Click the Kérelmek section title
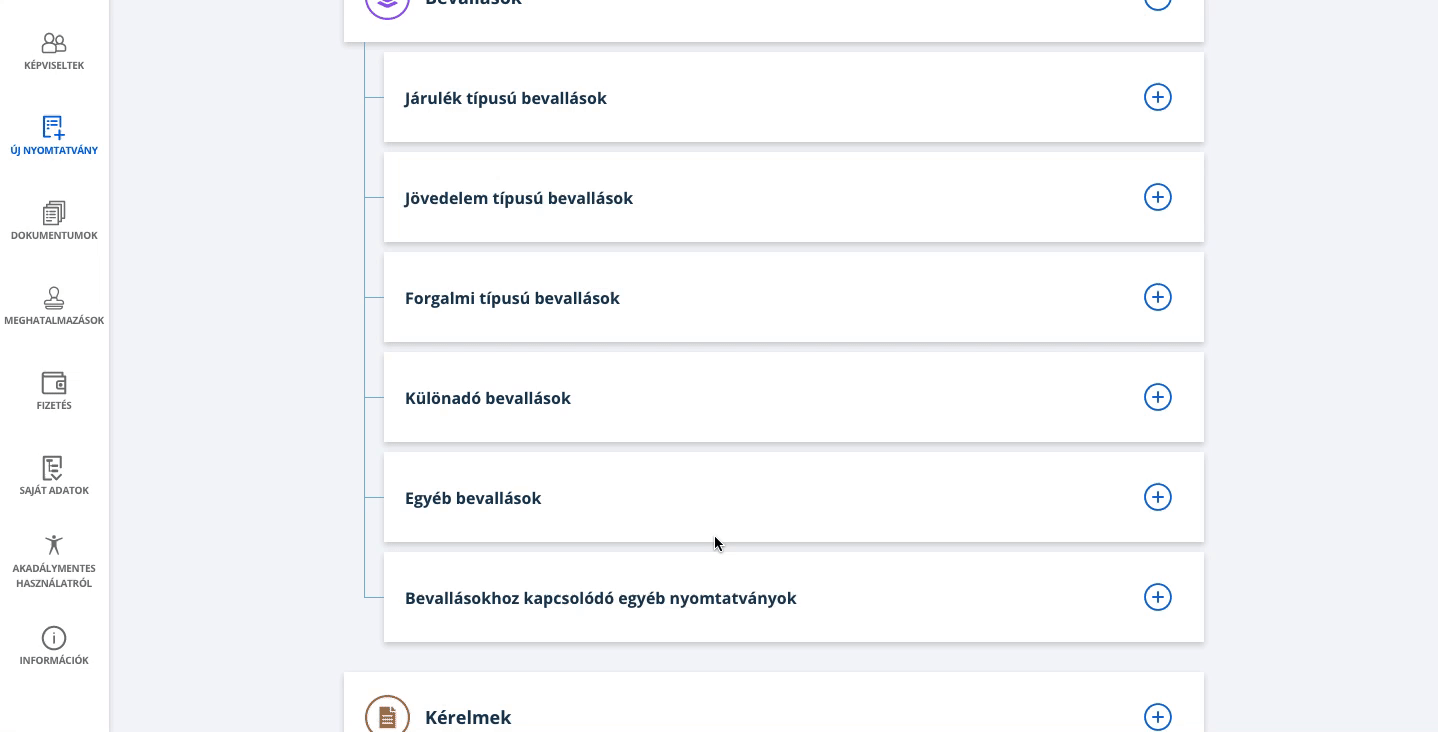Viewport: 1438px width, 732px height. 468,717
